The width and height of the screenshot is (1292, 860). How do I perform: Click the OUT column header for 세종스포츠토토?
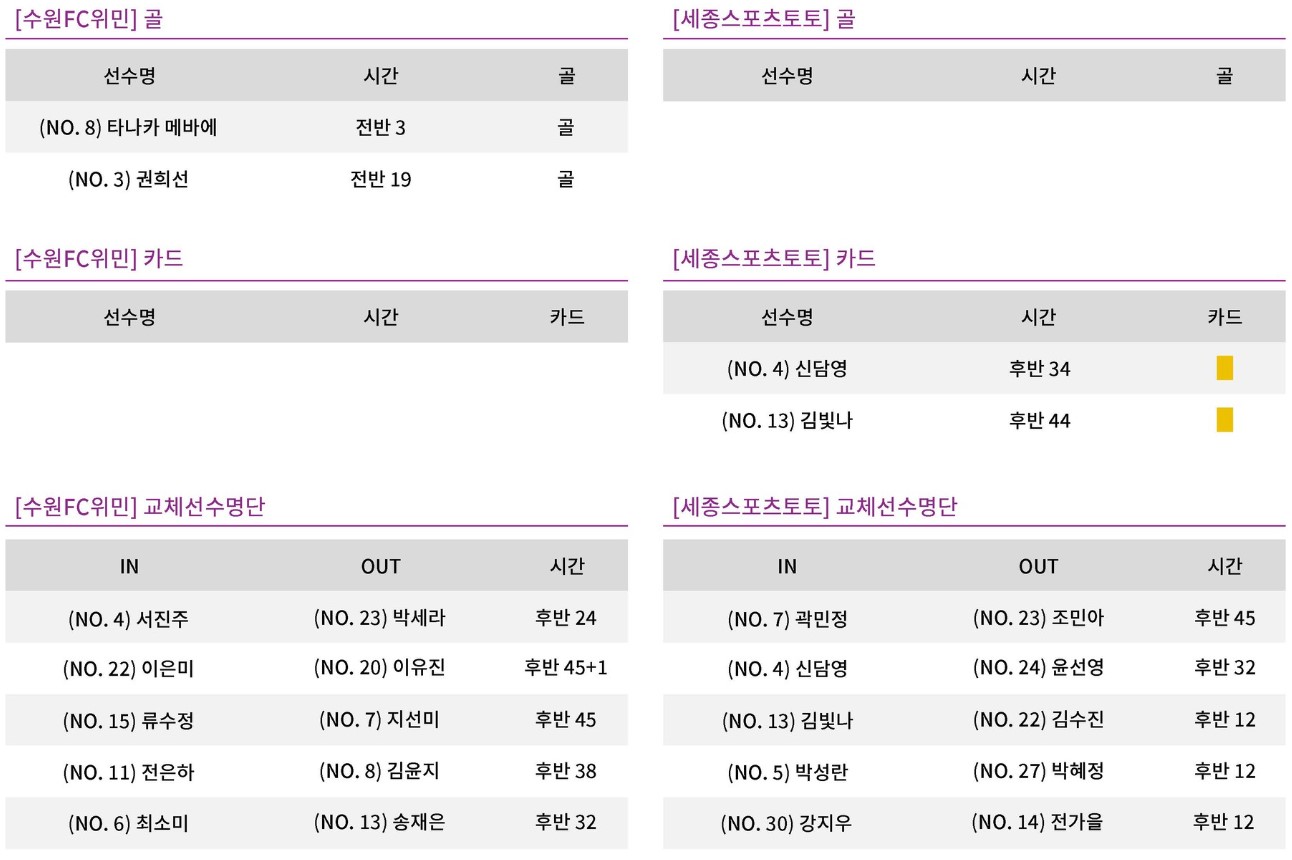(1038, 566)
